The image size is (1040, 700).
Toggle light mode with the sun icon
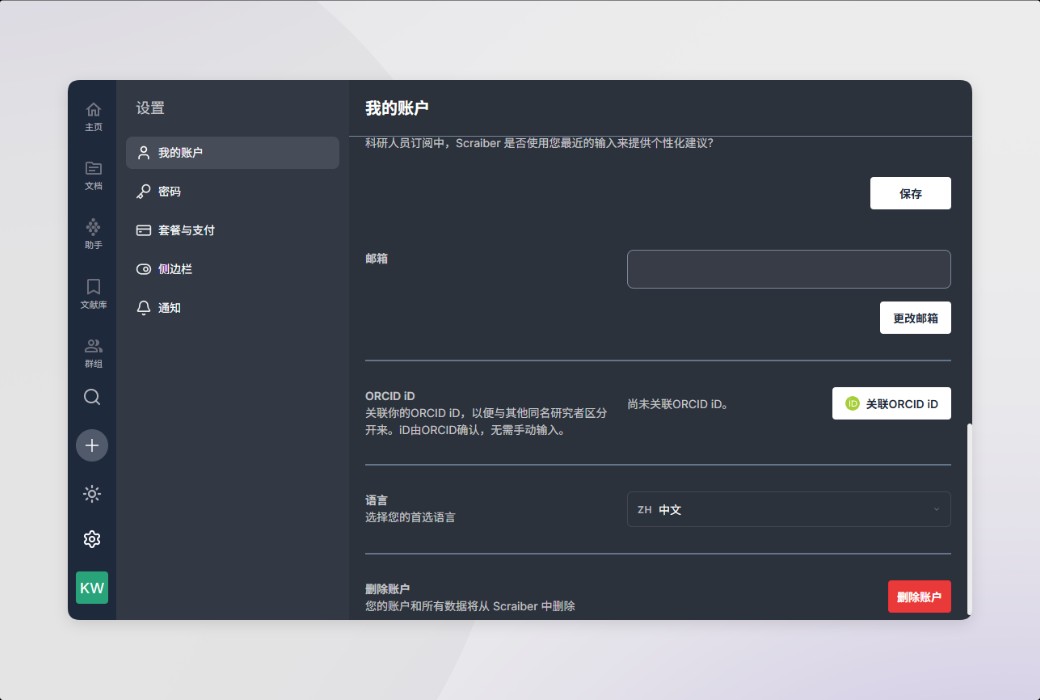[92, 494]
